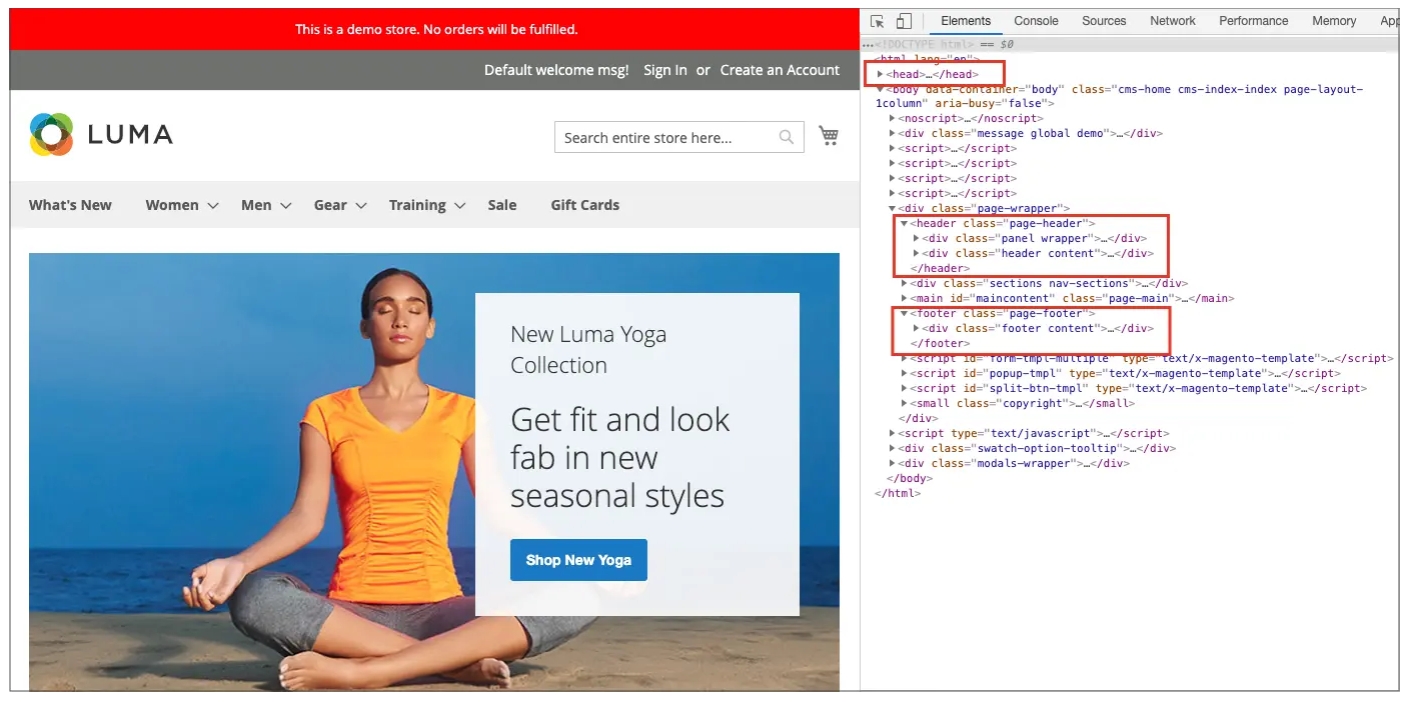Expand the Women menu chevron

(213, 206)
